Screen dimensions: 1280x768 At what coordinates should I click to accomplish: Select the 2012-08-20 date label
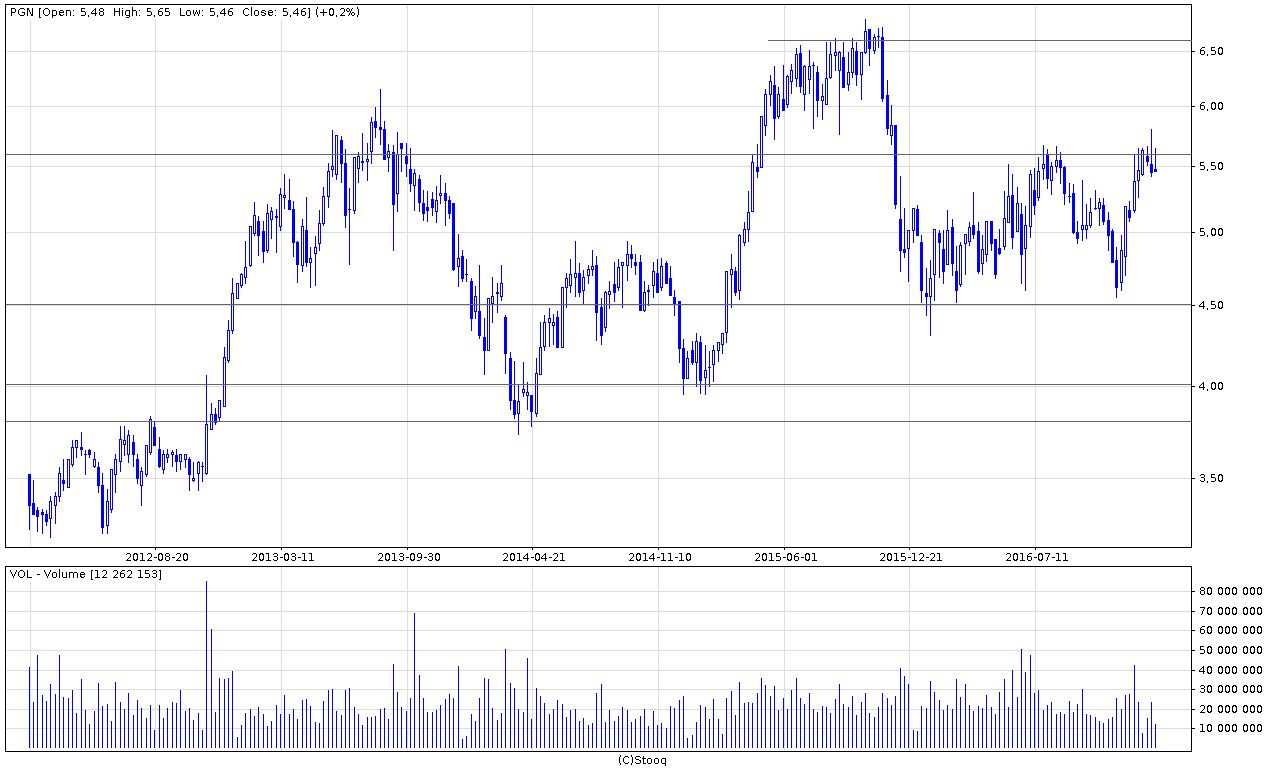[157, 557]
